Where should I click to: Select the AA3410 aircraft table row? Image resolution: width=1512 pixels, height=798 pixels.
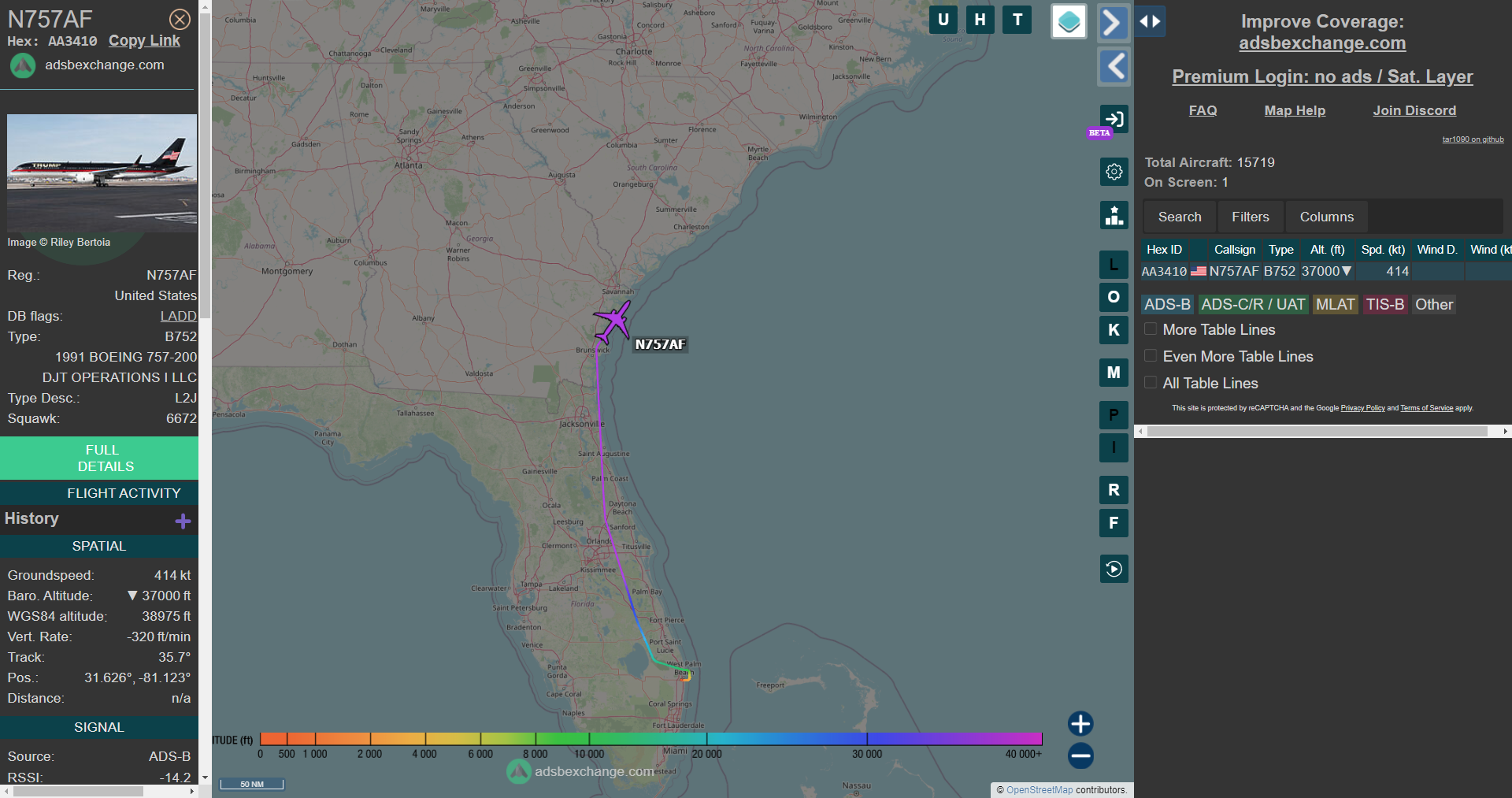(1326, 271)
